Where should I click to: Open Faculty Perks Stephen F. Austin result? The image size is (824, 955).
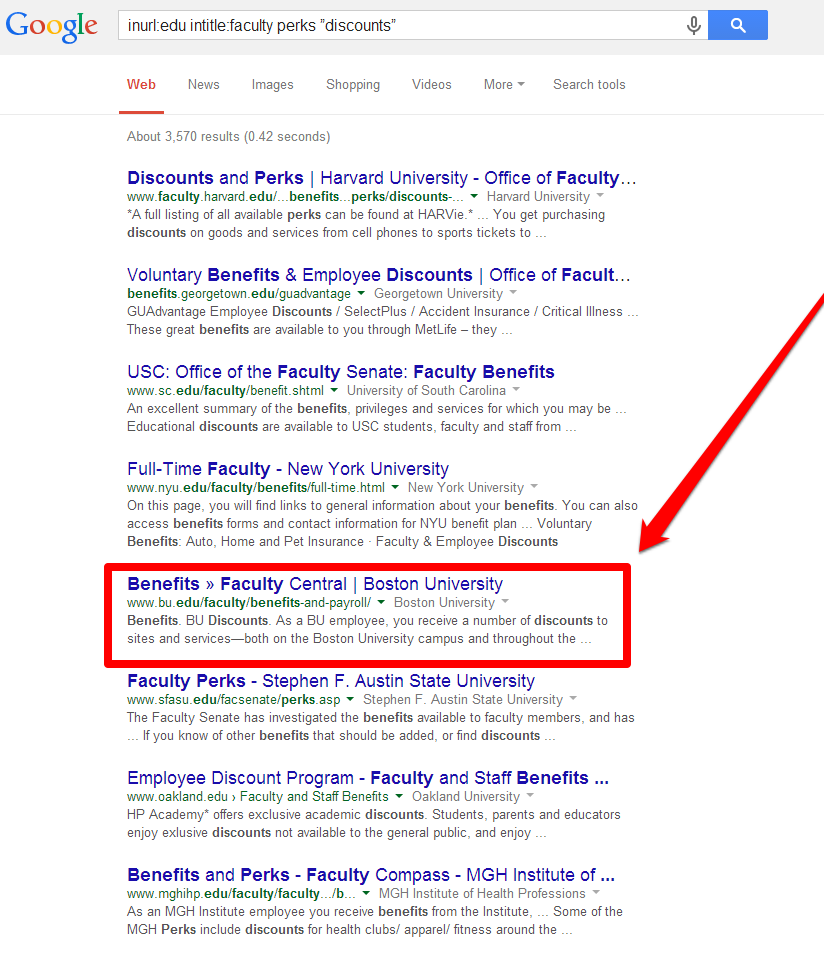click(331, 680)
